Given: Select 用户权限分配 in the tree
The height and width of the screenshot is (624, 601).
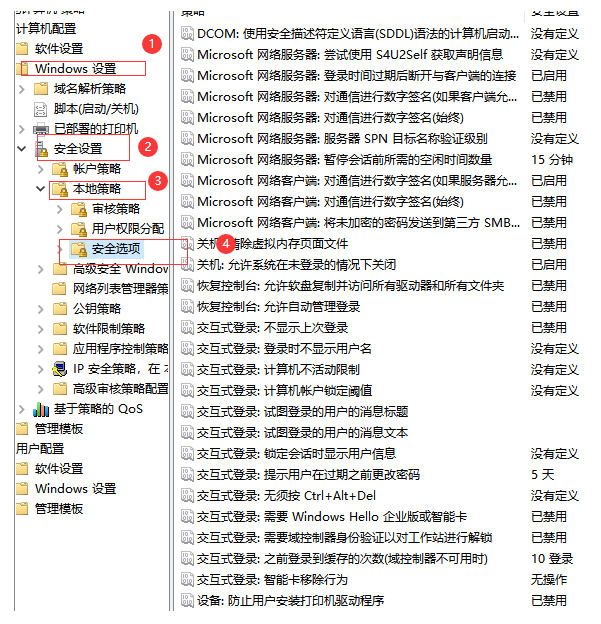Looking at the screenshot, I should pos(127,228).
